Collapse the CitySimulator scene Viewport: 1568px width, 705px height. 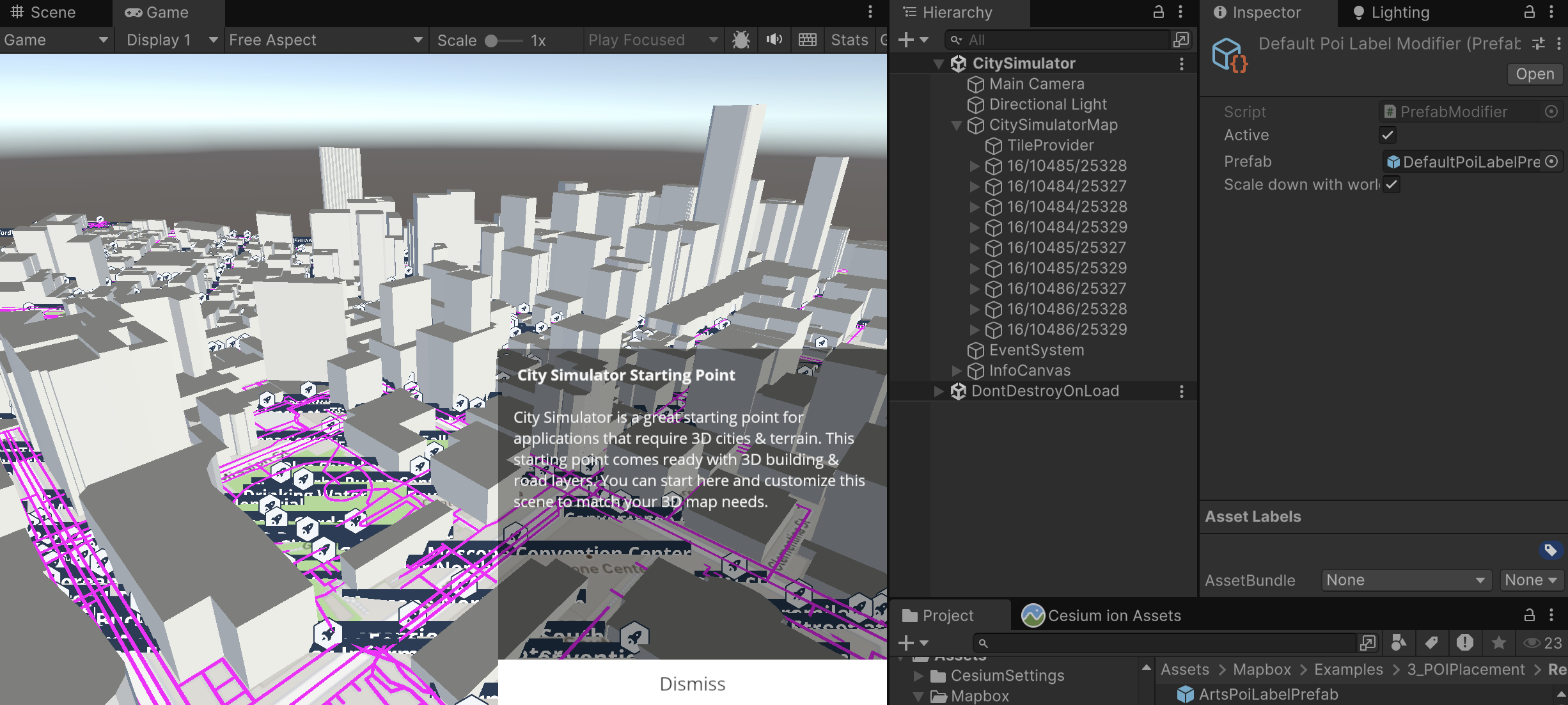[939, 64]
